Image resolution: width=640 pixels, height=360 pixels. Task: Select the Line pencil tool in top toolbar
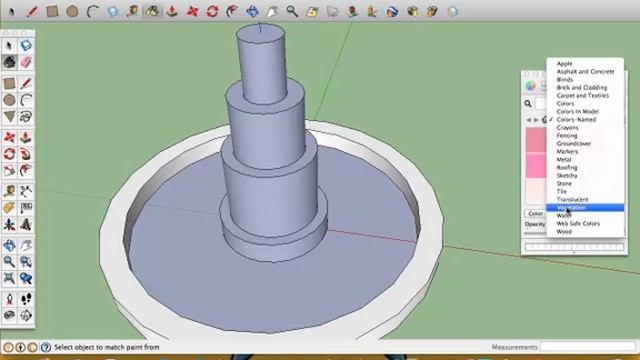[32, 11]
